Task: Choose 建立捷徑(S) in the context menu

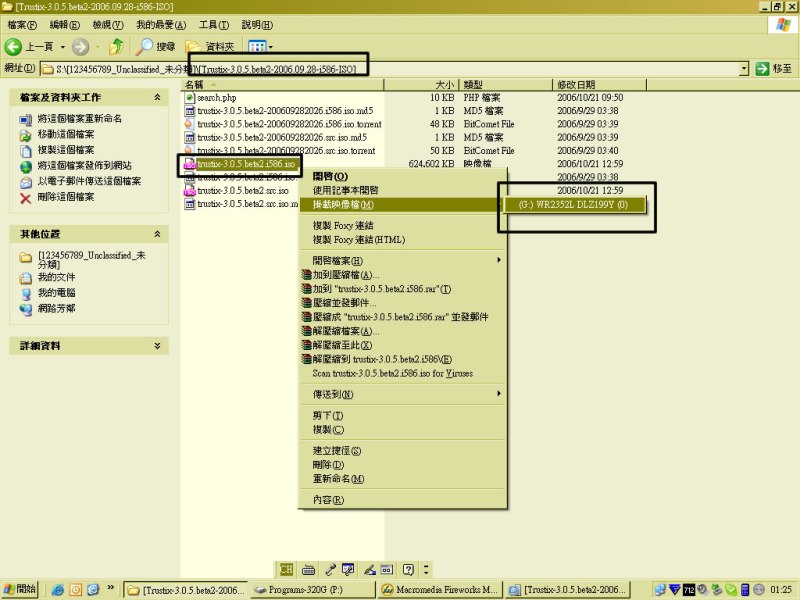Action: (x=402, y=451)
